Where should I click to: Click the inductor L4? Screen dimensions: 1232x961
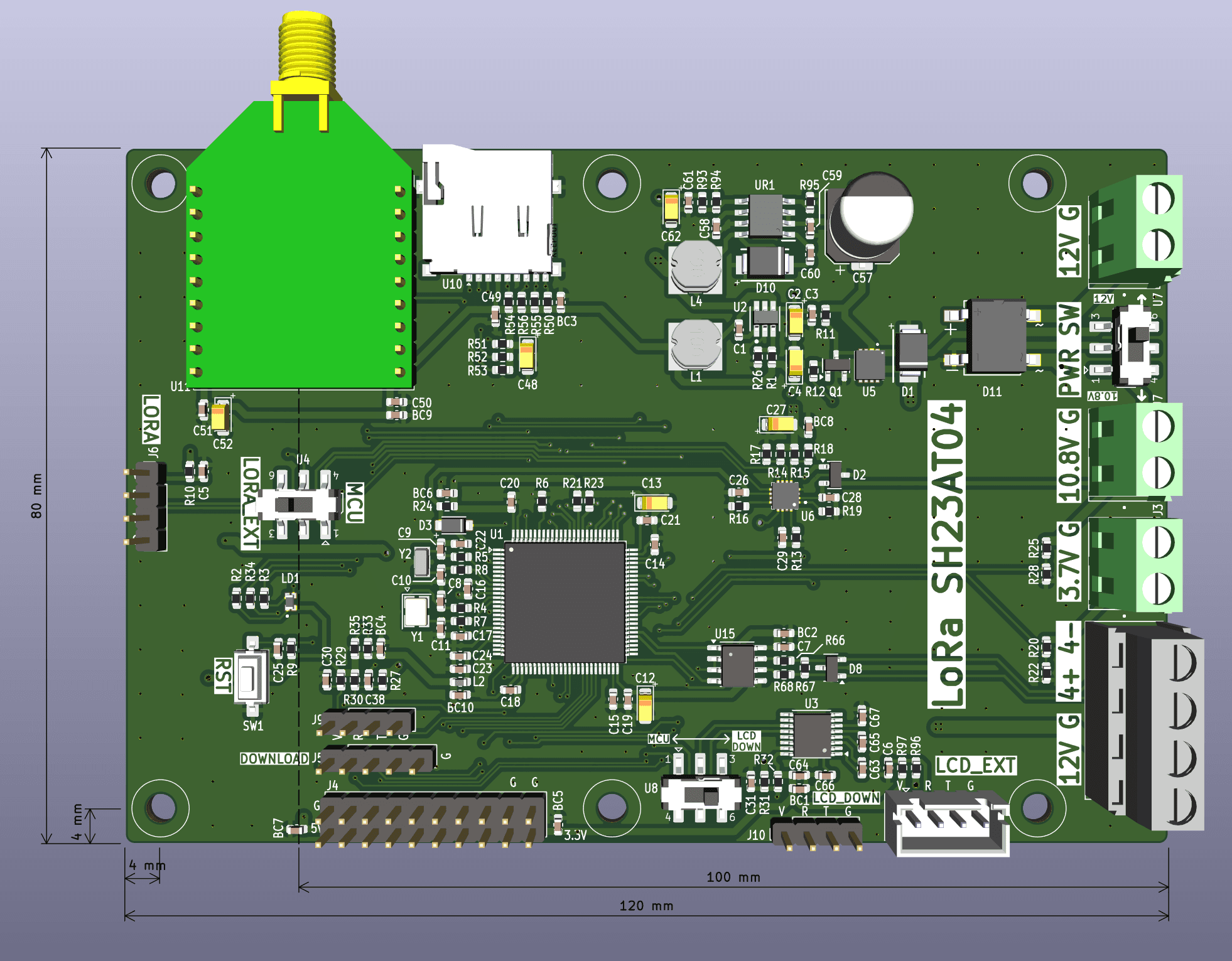pos(695,268)
